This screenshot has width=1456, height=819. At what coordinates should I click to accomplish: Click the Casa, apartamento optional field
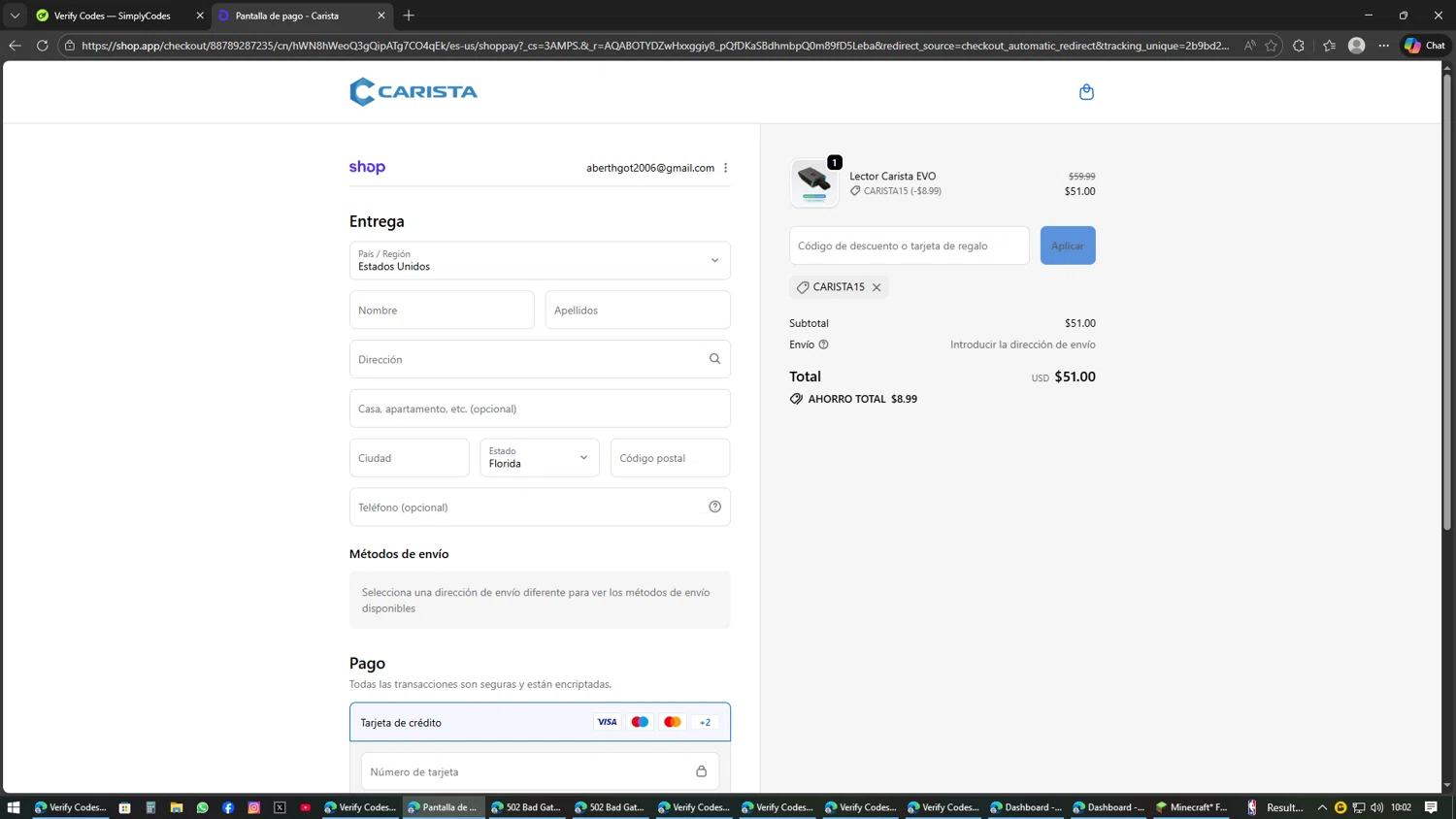point(540,409)
